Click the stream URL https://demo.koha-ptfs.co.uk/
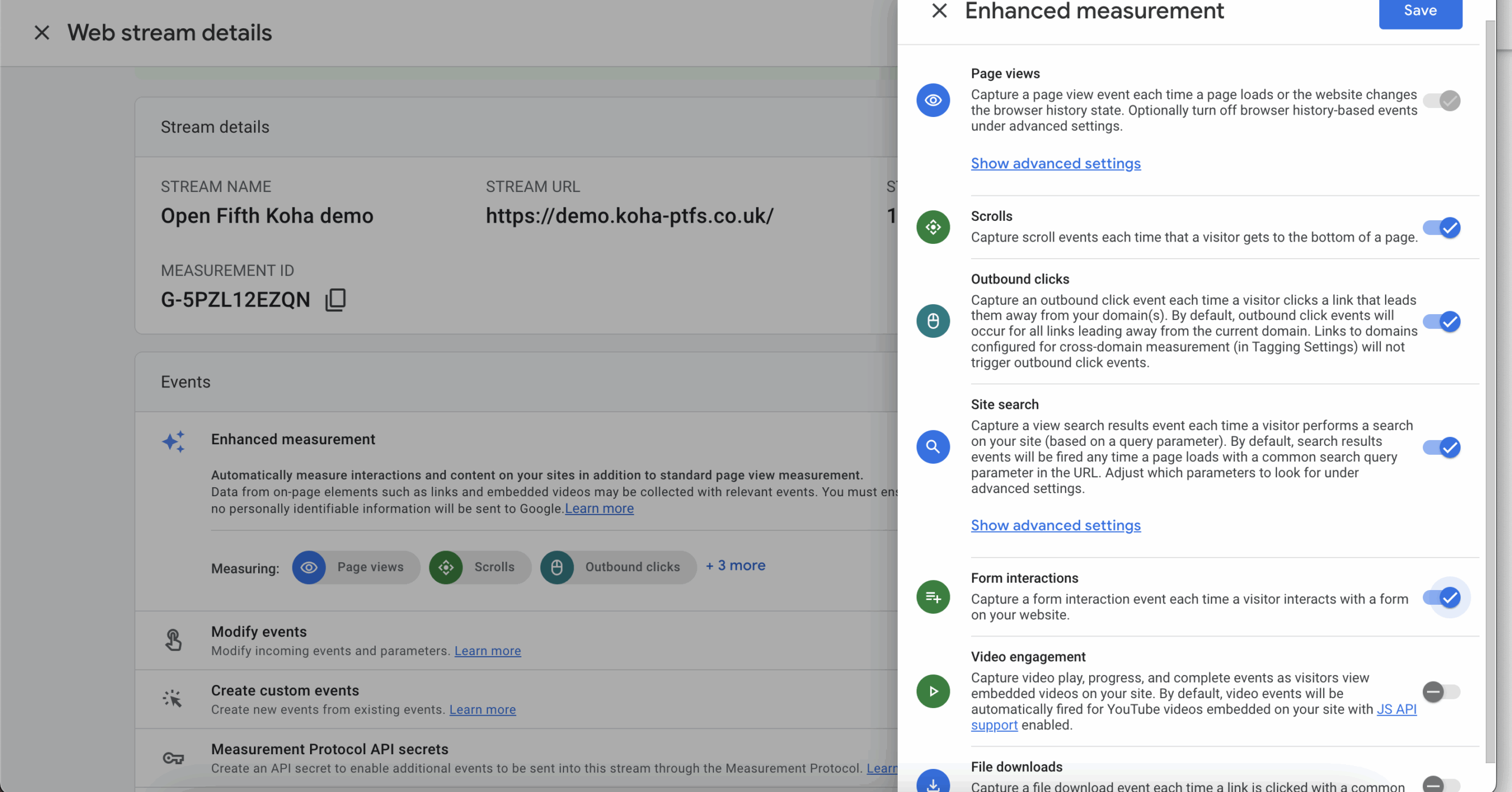This screenshot has width=1512, height=792. pos(630,216)
